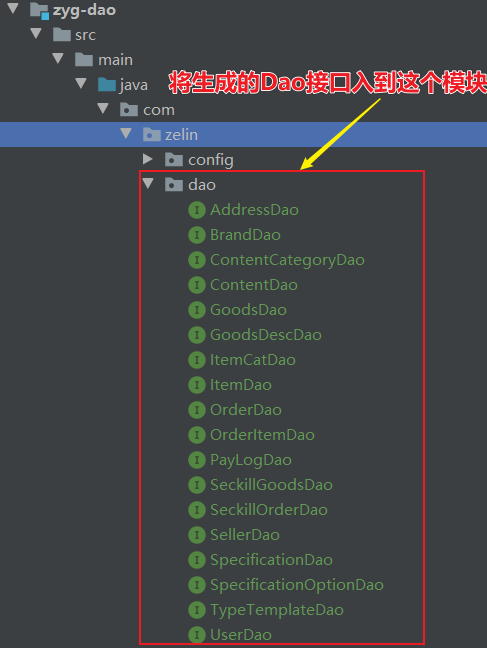This screenshot has height=648, width=487.
Task: Click the OrderItemDao interface icon
Action: 197,435
